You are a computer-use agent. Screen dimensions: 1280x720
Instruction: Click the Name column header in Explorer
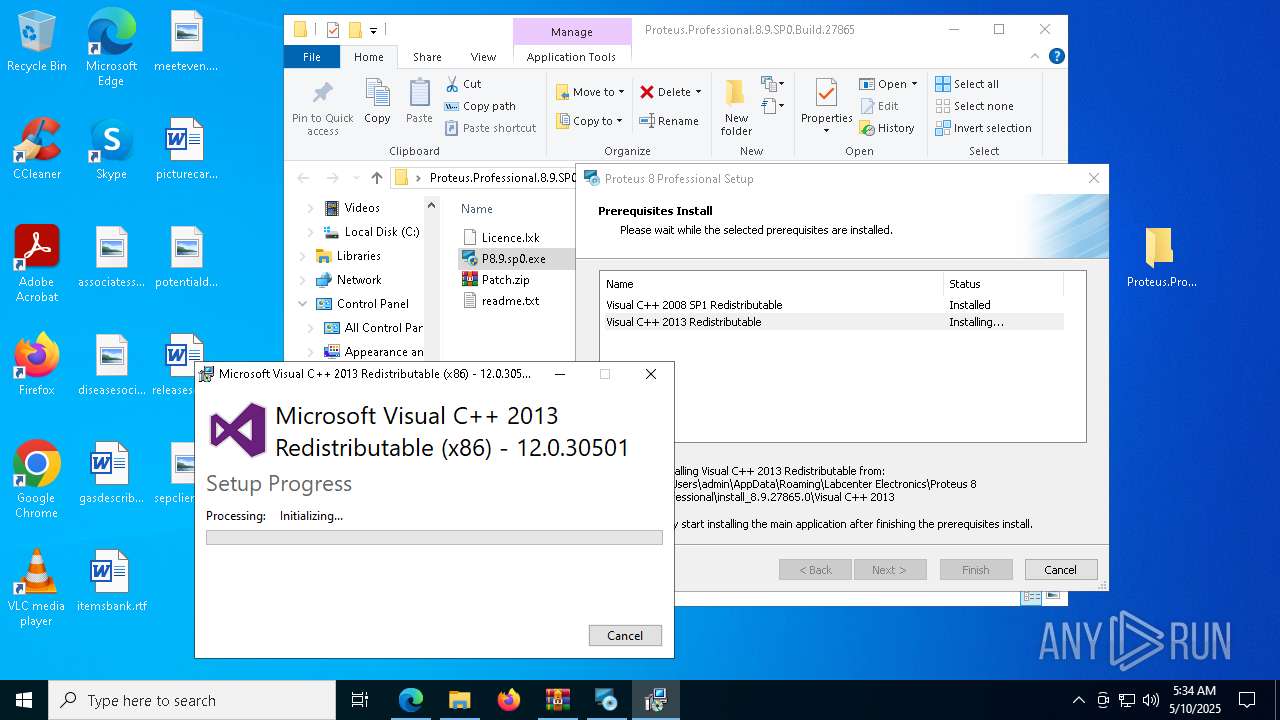[477, 209]
